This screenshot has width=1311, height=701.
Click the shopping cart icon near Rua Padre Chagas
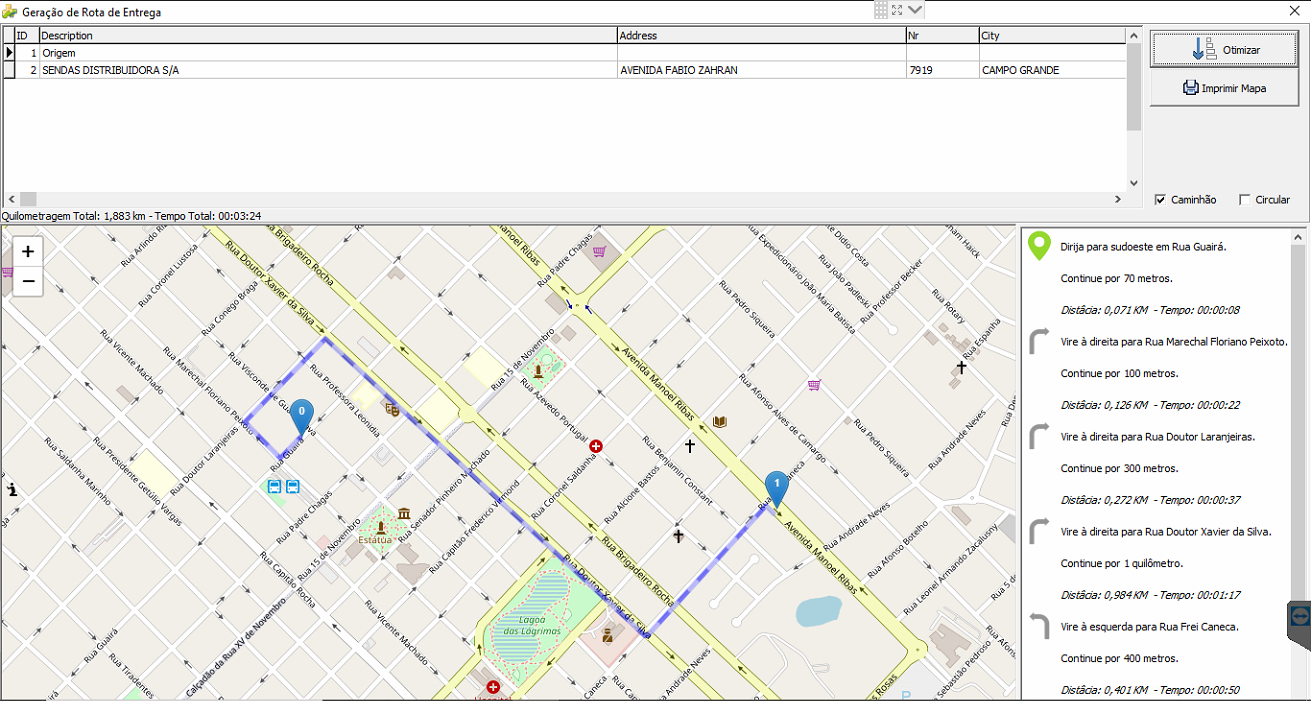point(599,250)
